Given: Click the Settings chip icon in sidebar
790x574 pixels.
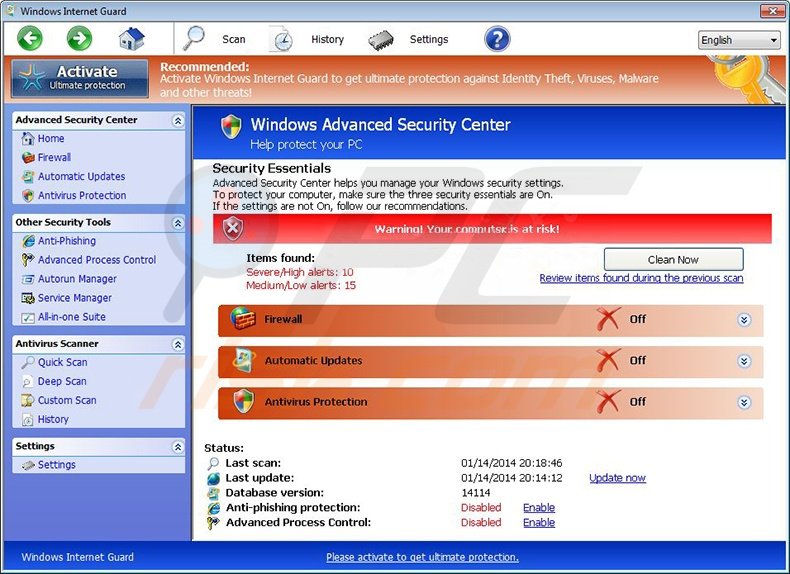Looking at the screenshot, I should click(x=28, y=465).
